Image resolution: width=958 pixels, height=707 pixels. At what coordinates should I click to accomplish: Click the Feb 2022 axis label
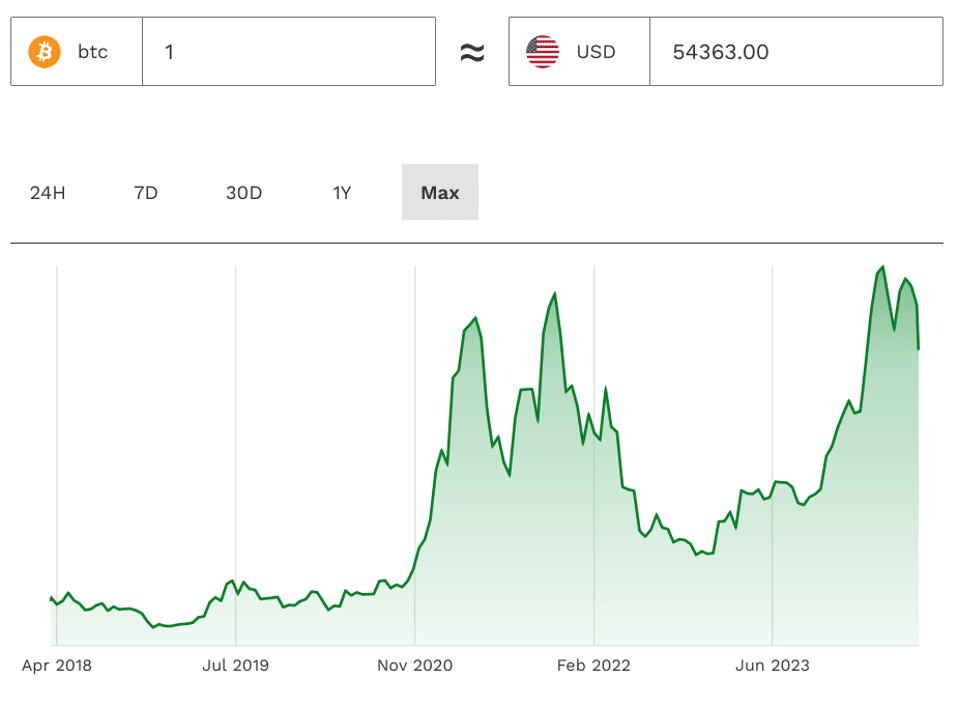(x=594, y=665)
